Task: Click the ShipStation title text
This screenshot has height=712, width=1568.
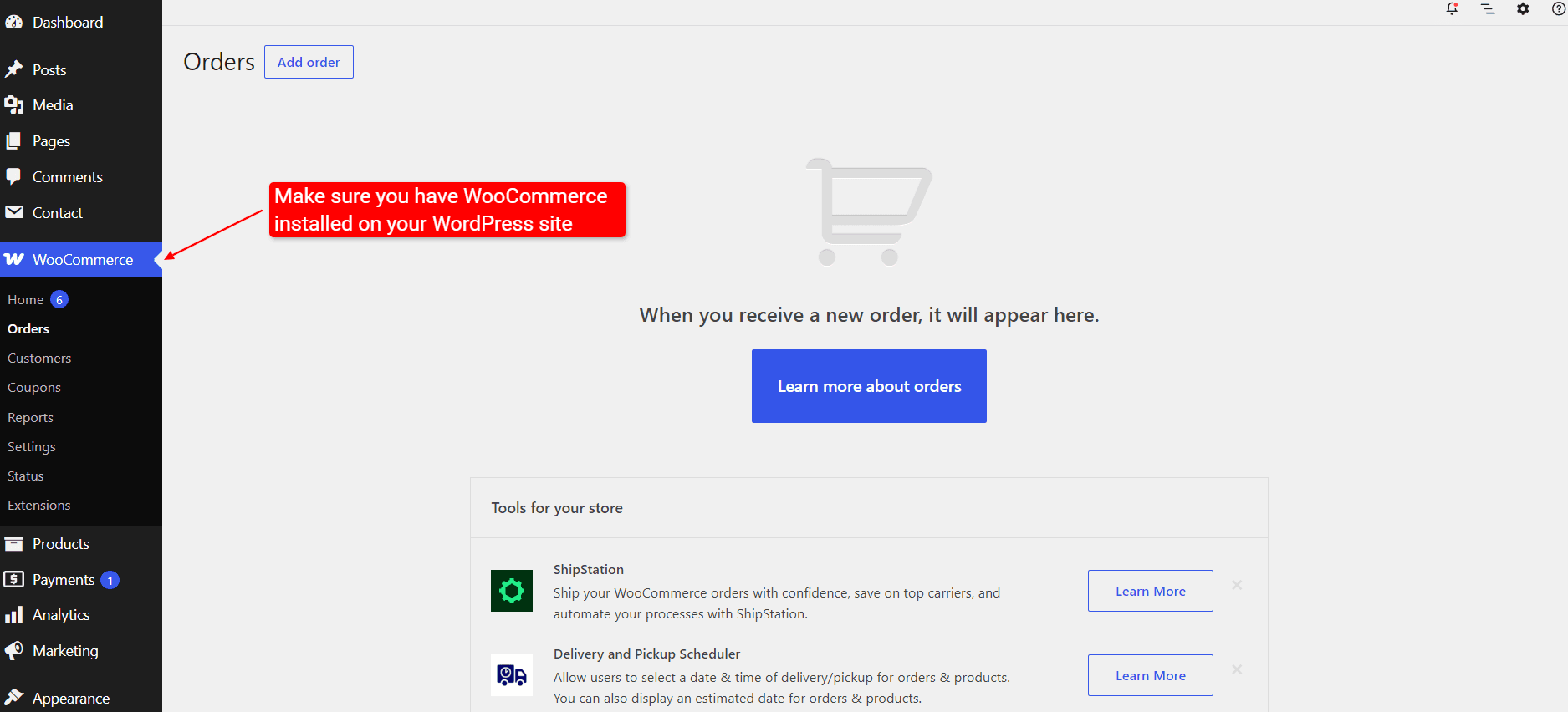Action: click(x=589, y=570)
